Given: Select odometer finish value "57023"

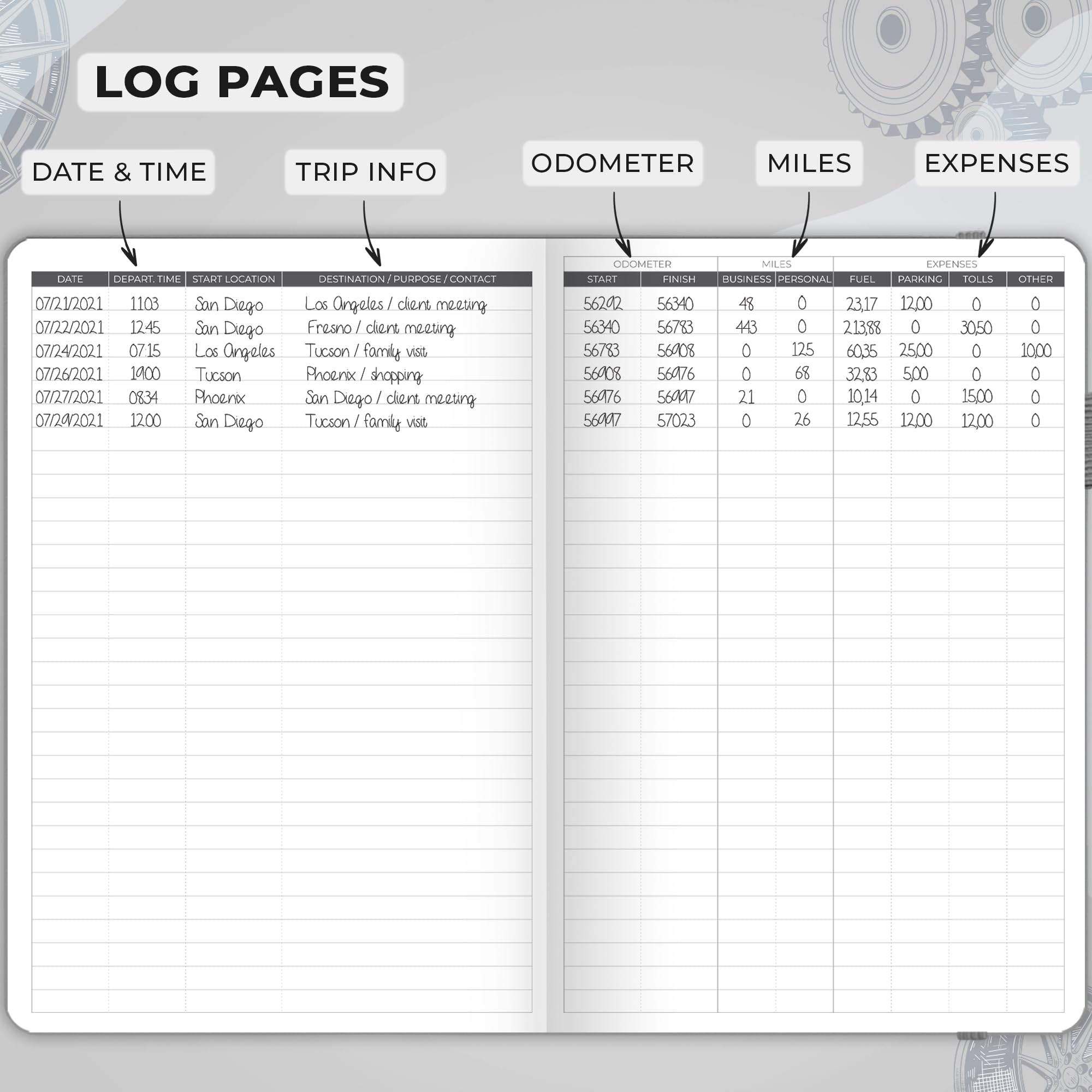Looking at the screenshot, I should click(676, 420).
